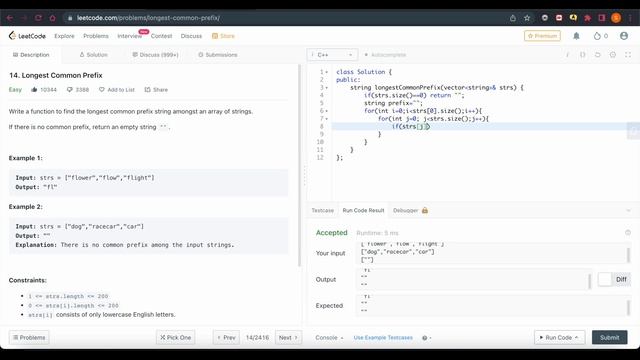Open the notifications bell

point(576,36)
